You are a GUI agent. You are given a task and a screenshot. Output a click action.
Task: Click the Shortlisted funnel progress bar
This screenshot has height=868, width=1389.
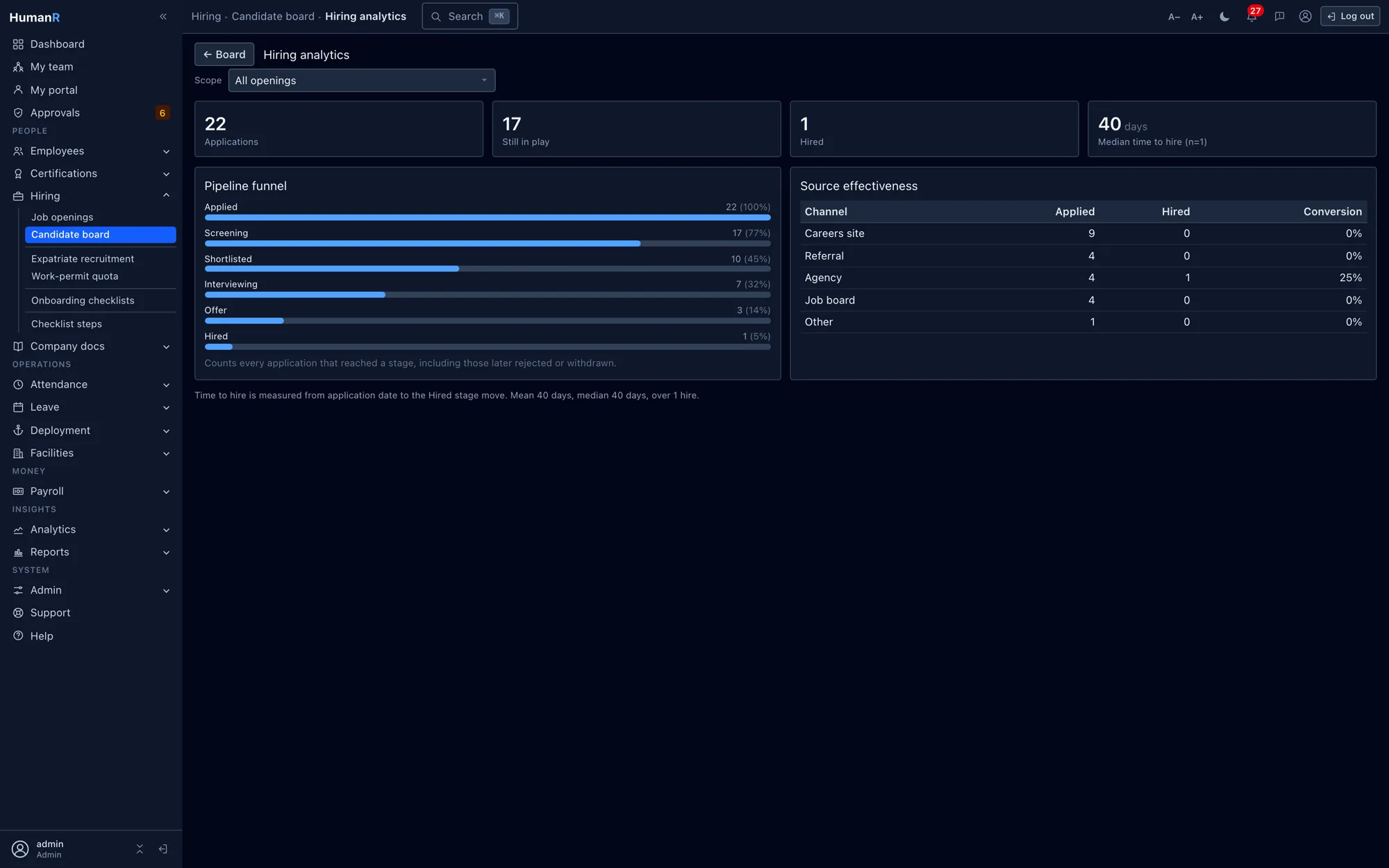pyautogui.click(x=487, y=269)
